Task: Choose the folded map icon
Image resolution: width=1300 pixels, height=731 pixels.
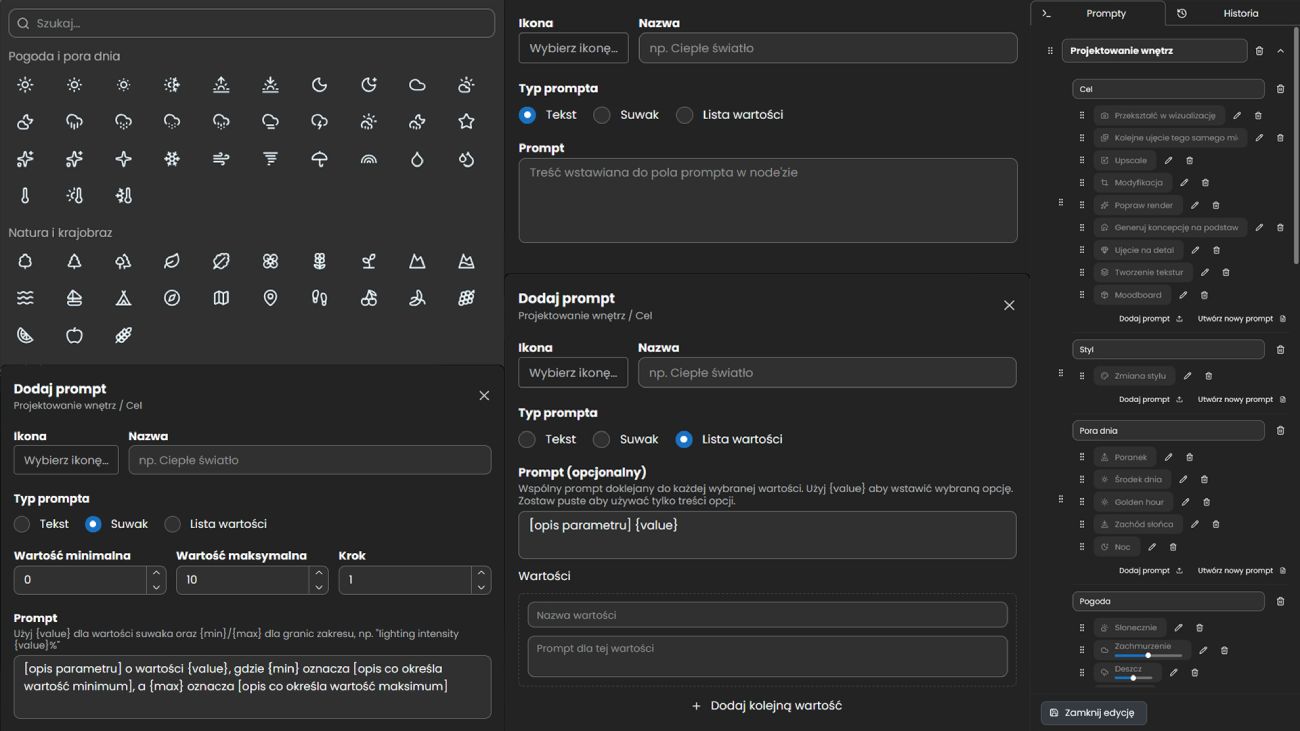Action: pos(221,298)
